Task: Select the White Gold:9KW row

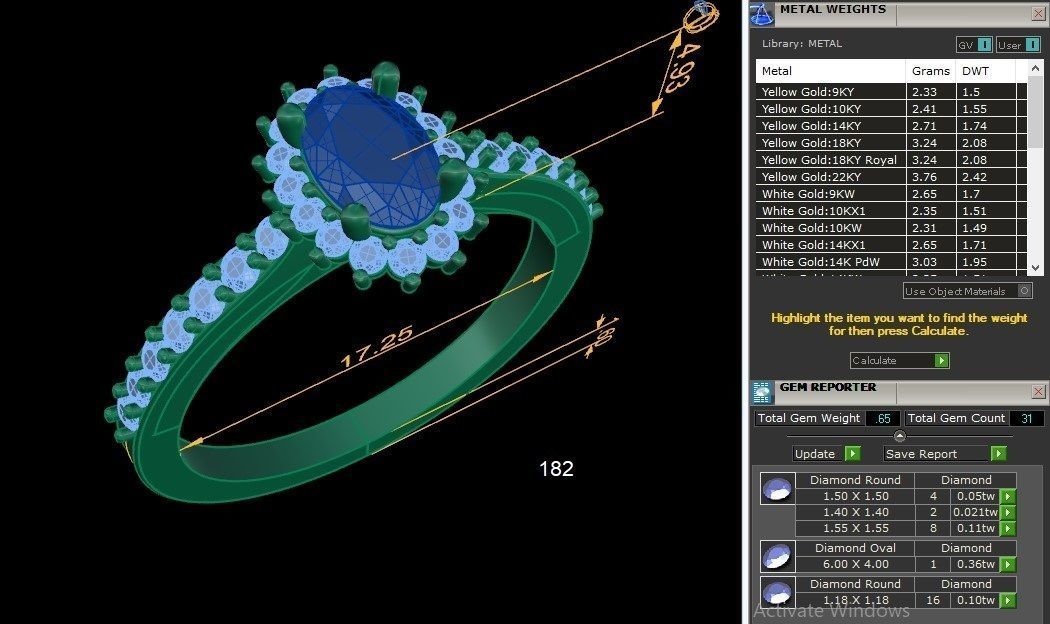Action: point(891,194)
